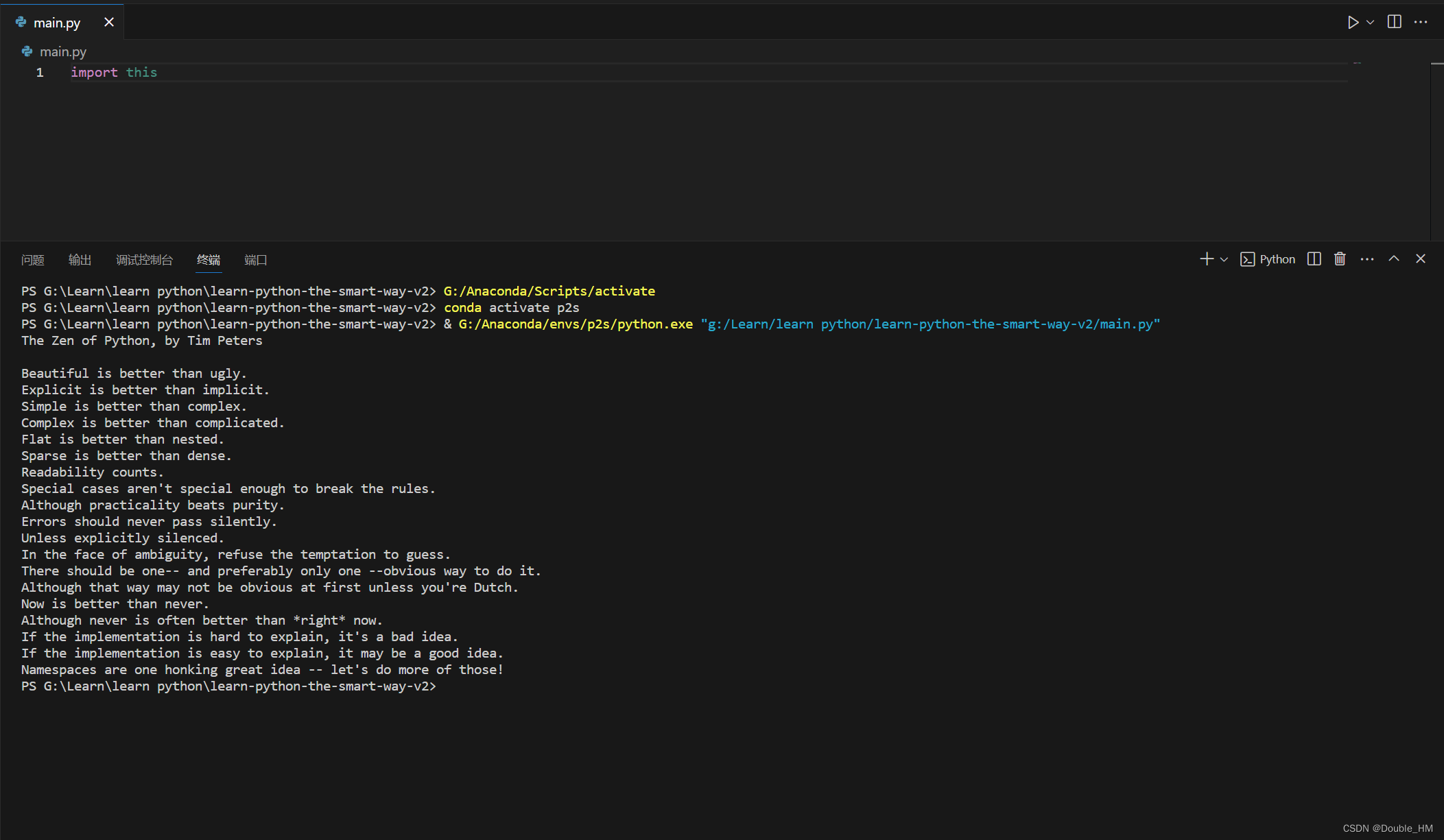Screen dimensions: 1444x840
Task: Open the 调试控制台 panel tab
Action: pos(144,260)
